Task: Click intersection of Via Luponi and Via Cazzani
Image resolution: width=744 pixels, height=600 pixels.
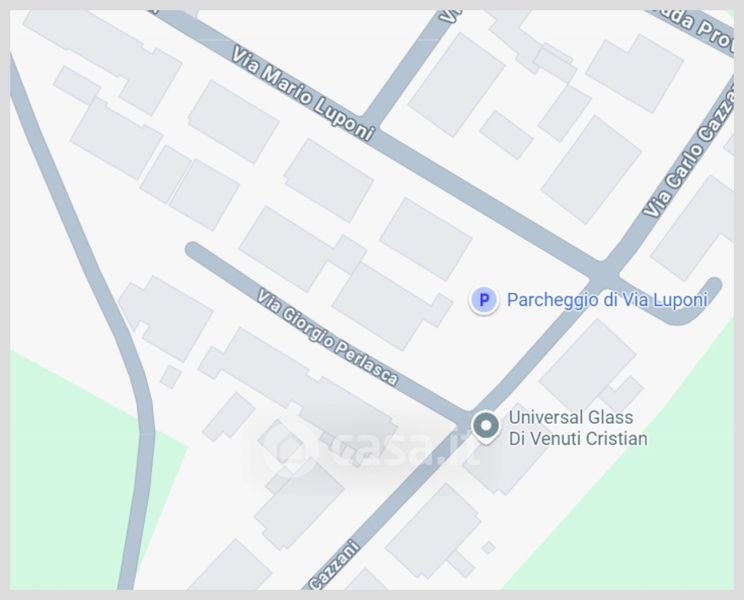Action: tap(603, 274)
